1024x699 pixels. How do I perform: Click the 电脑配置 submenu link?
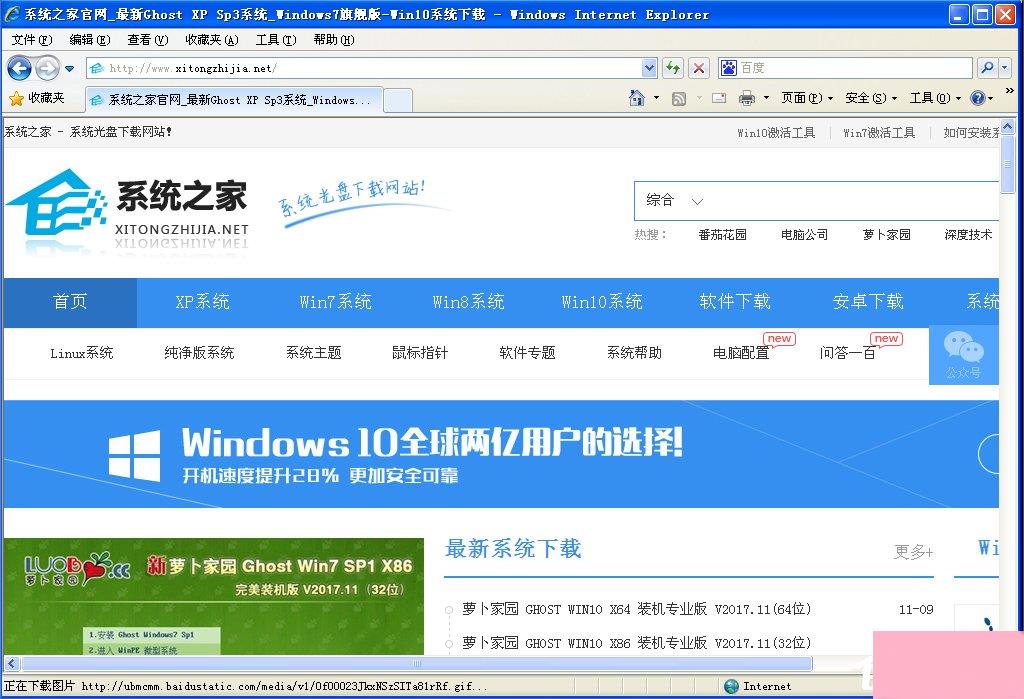point(741,353)
